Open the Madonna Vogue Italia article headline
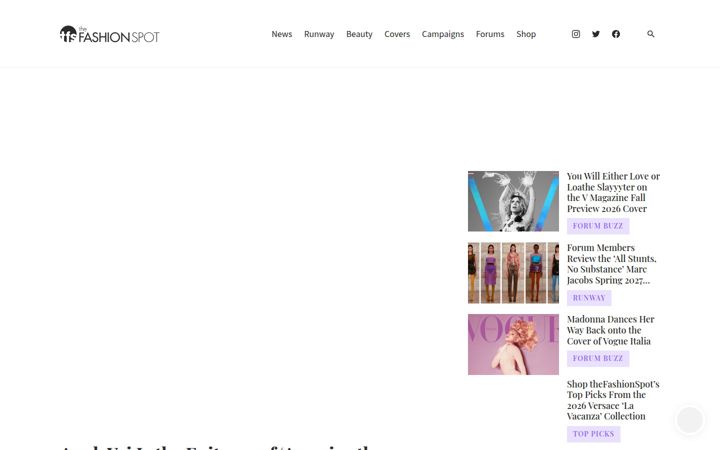Viewport: 720px width, 450px height. click(610, 330)
